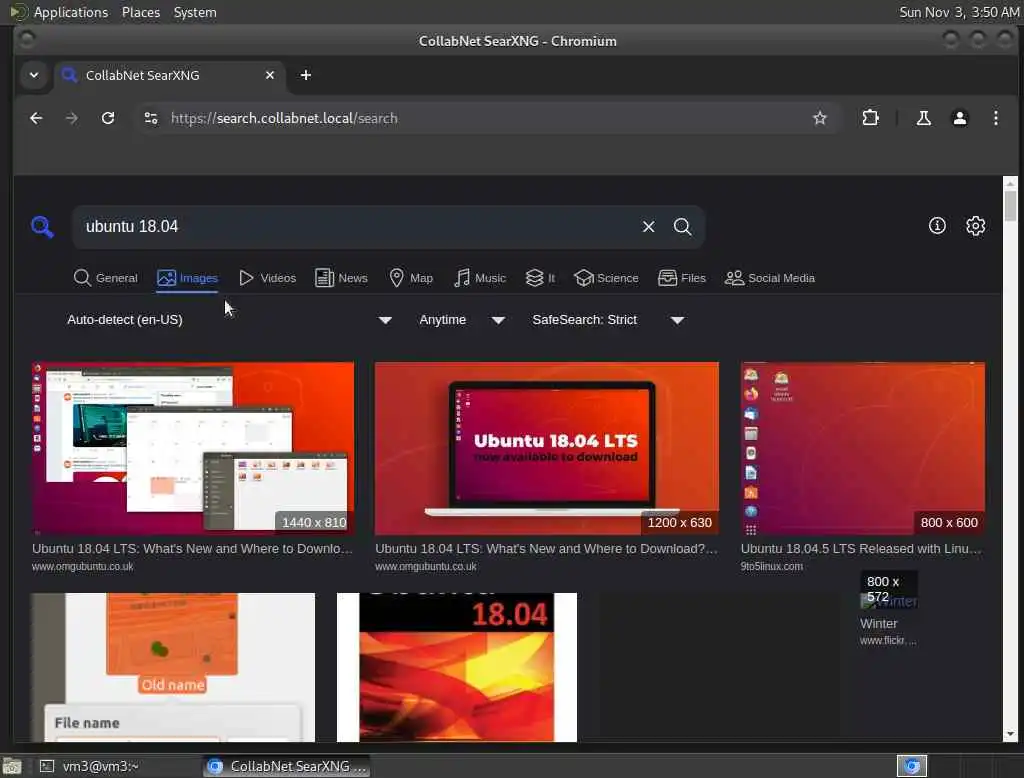The image size is (1024, 778).
Task: Switch to the Science category tab
Action: (606, 278)
